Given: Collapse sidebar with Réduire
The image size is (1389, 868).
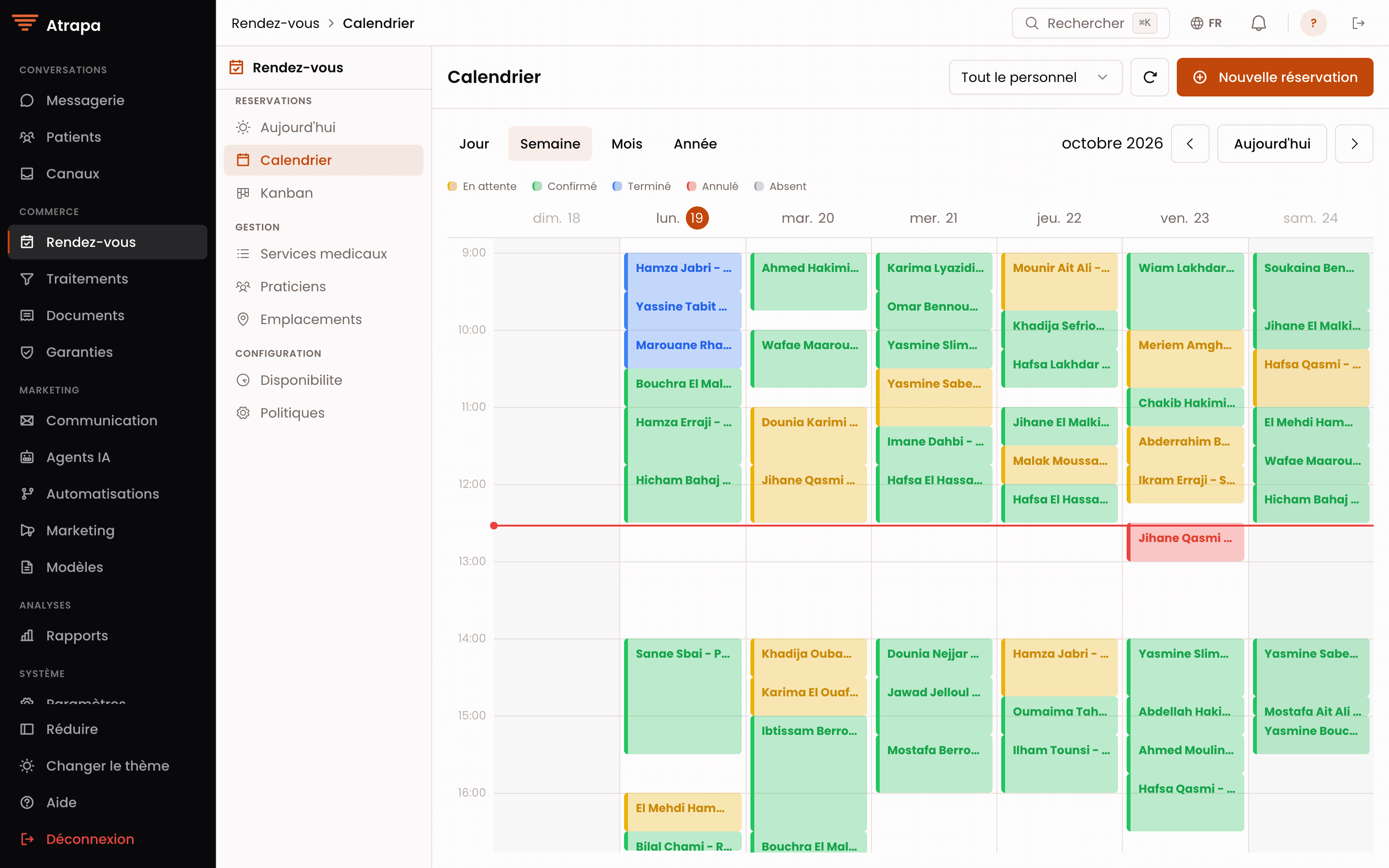Looking at the screenshot, I should coord(108,729).
